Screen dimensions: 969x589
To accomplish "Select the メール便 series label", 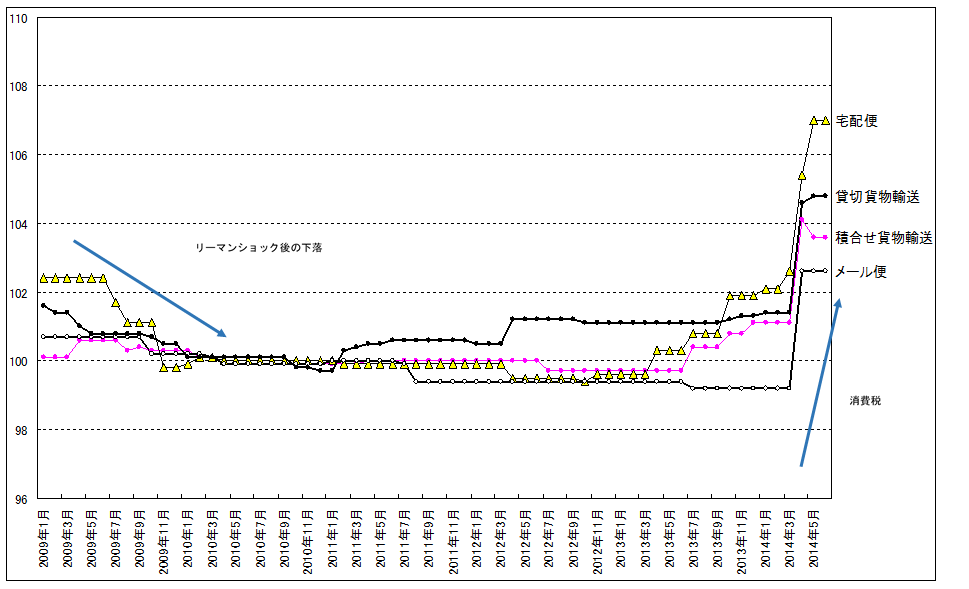I will coord(860,272).
